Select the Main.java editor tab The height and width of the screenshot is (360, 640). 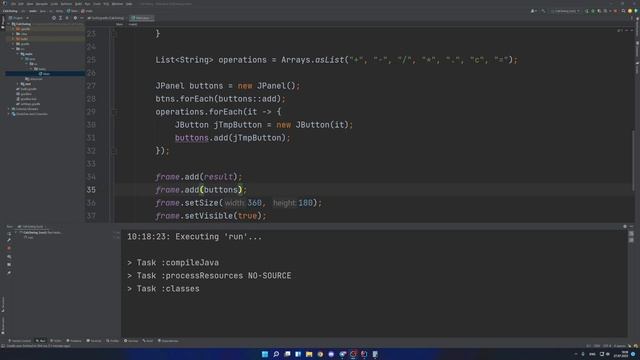(141, 18)
